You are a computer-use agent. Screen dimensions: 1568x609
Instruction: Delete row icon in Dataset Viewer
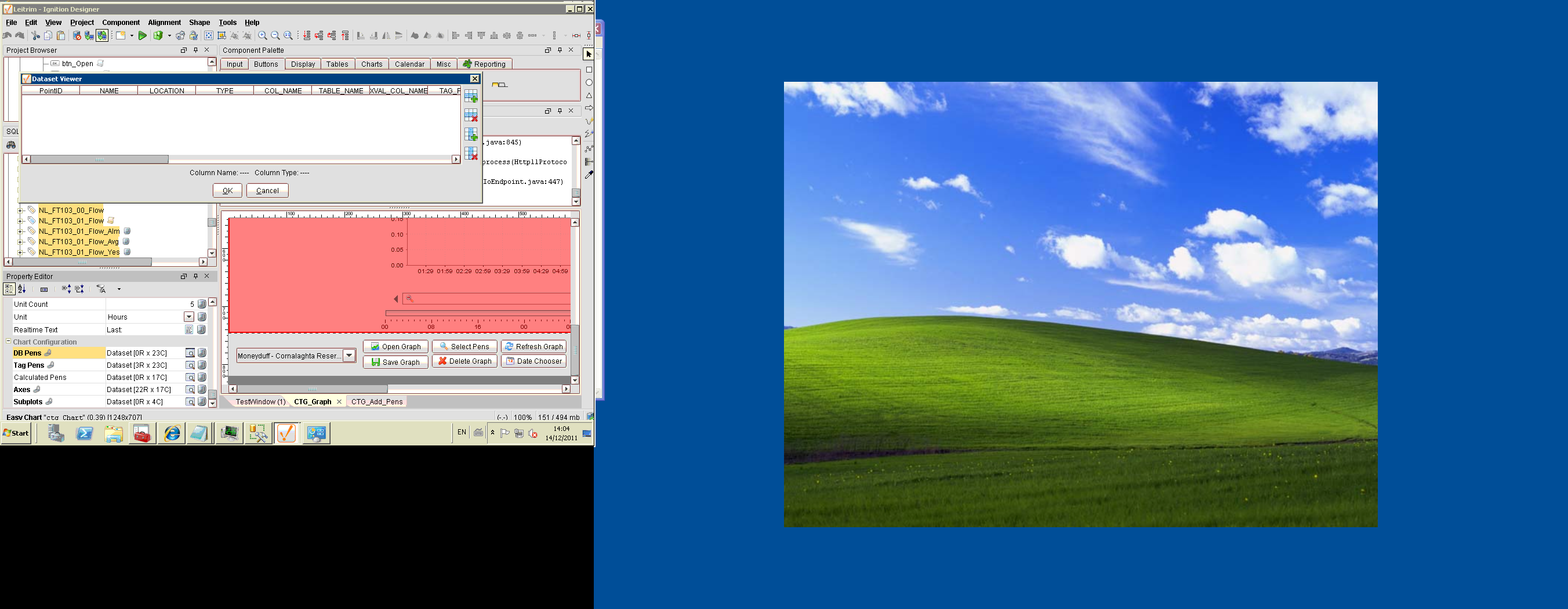pyautogui.click(x=470, y=115)
